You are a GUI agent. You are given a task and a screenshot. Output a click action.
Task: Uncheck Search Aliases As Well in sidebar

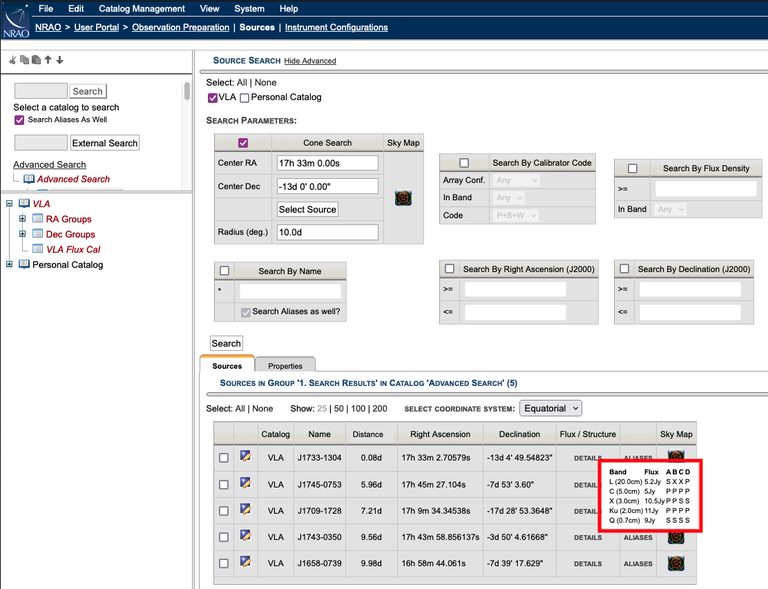point(19,120)
